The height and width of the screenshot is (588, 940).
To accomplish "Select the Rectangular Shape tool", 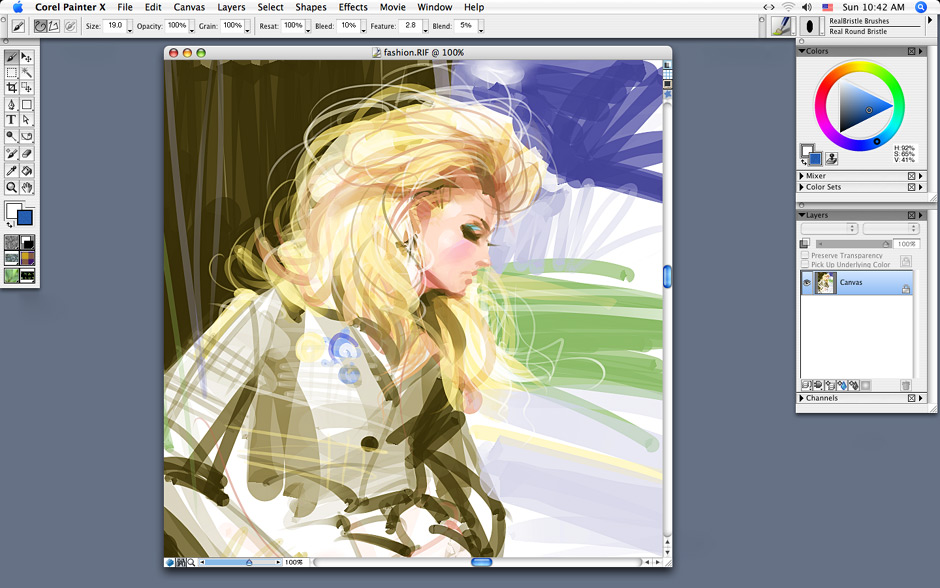I will point(27,105).
